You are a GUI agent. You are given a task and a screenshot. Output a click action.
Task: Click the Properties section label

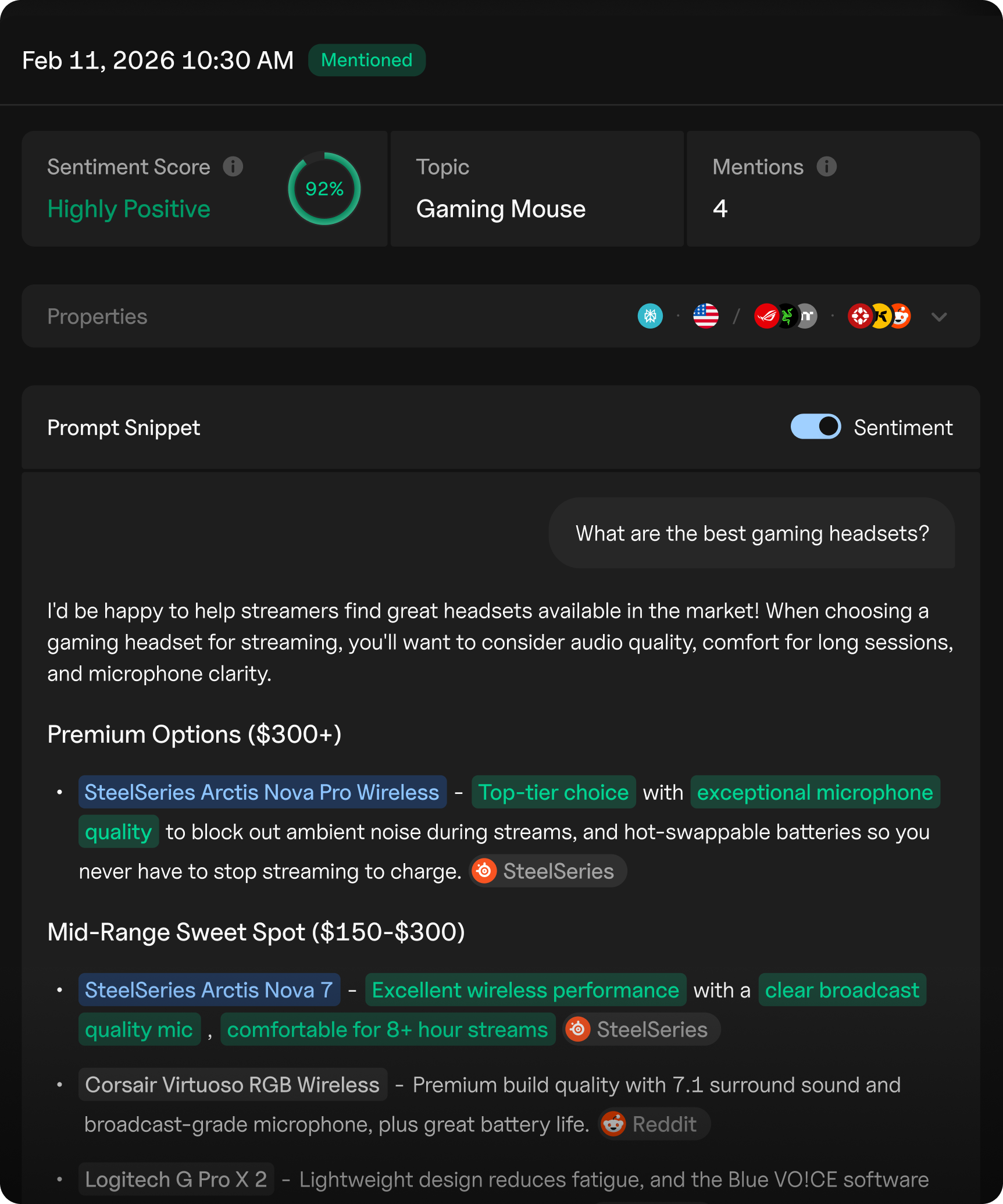pos(97,316)
